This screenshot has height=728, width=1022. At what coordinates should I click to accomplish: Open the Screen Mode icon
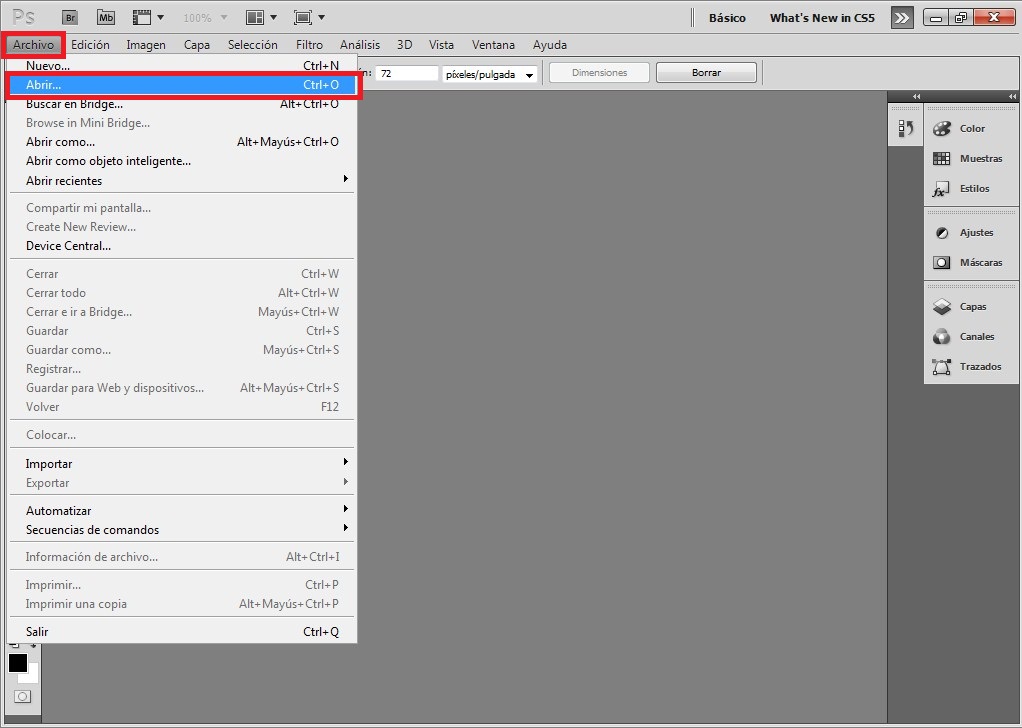[x=309, y=18]
